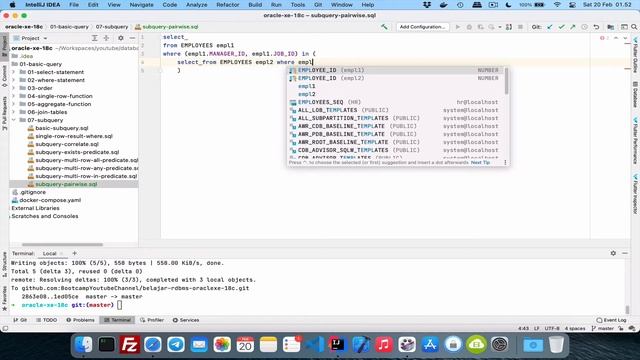Open IntelliJ IDEA icon in the dock
Image resolution: width=640 pixels, height=360 pixels.
click(338, 344)
